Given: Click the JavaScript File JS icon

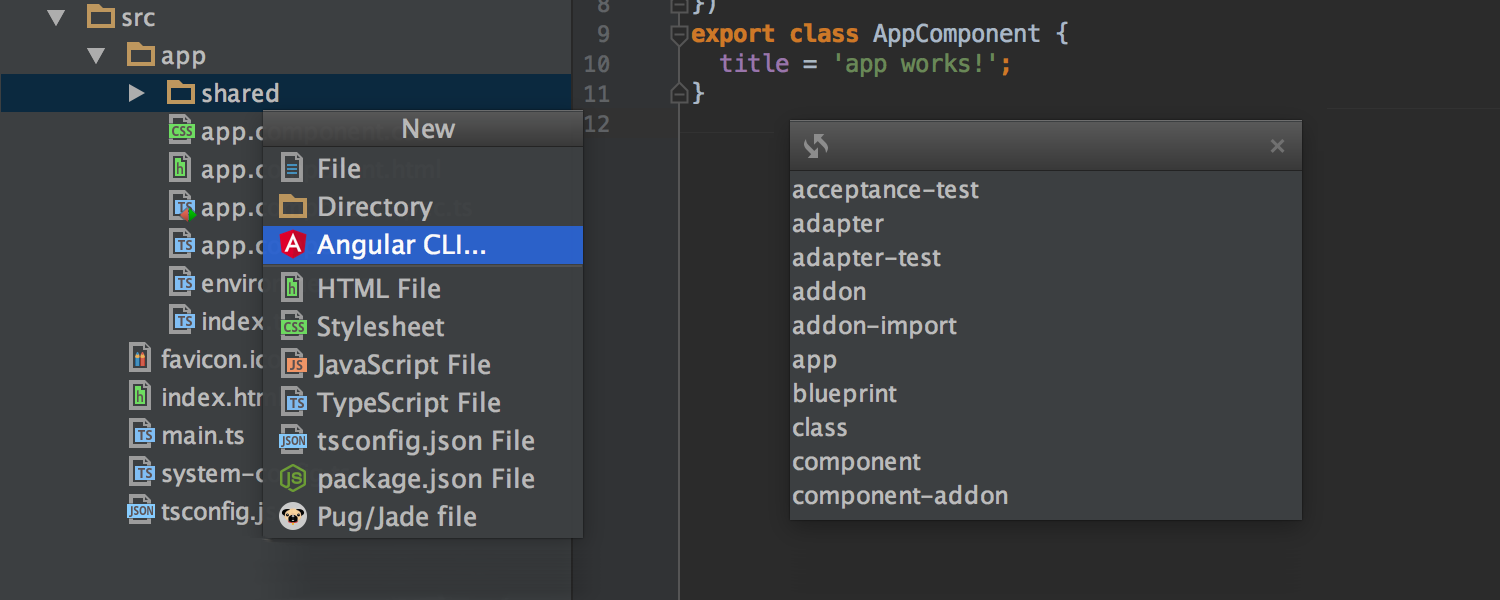Looking at the screenshot, I should (x=294, y=364).
